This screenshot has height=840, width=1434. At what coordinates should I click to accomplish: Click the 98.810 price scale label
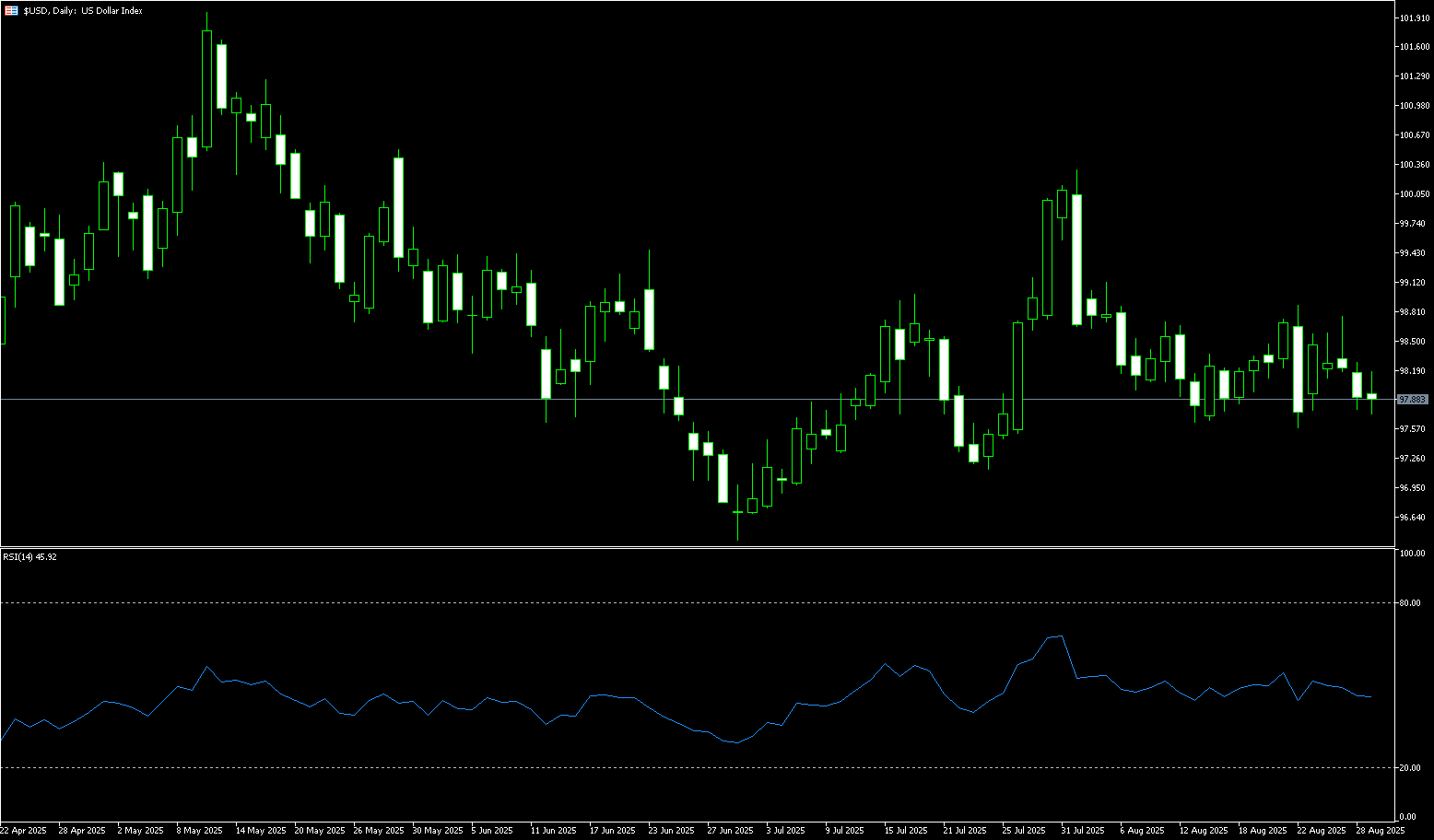point(1415,312)
